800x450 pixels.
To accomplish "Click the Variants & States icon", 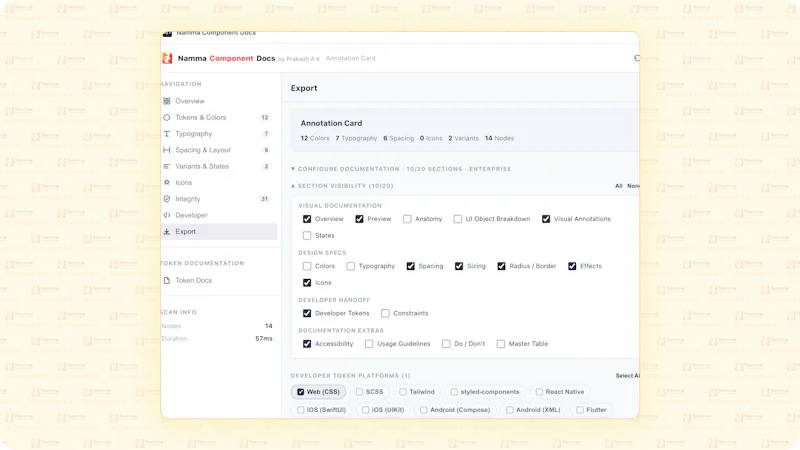I will pos(167,166).
